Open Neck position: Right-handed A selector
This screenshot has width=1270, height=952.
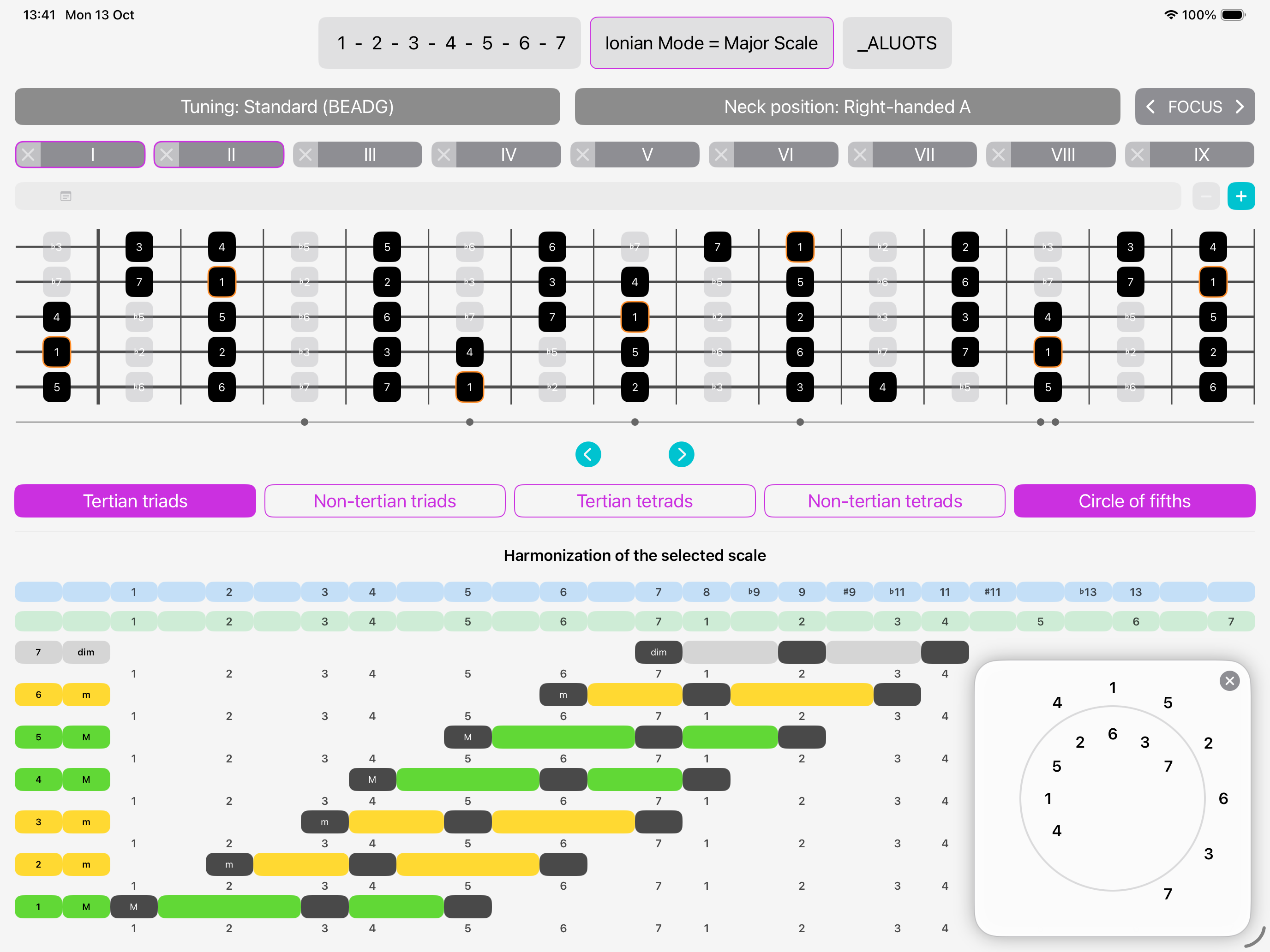coord(847,107)
